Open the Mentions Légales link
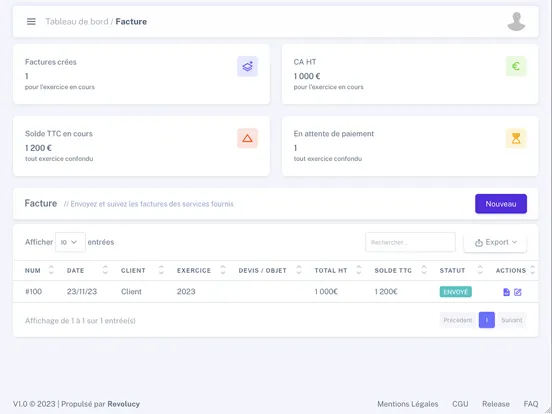Viewport: 552px width, 414px height. tap(408, 404)
